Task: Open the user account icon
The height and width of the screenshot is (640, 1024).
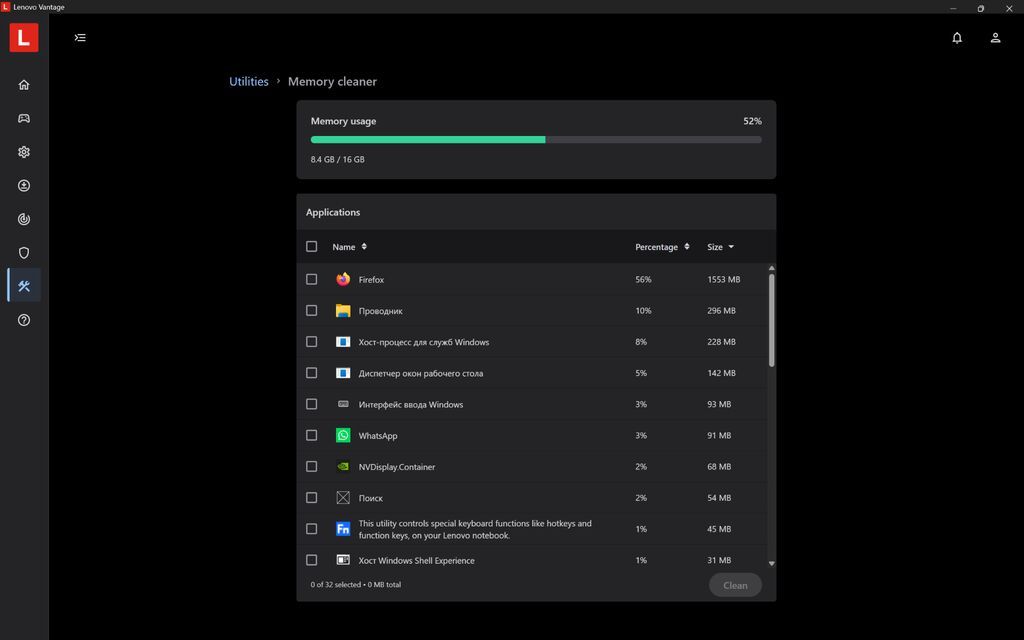Action: (995, 38)
